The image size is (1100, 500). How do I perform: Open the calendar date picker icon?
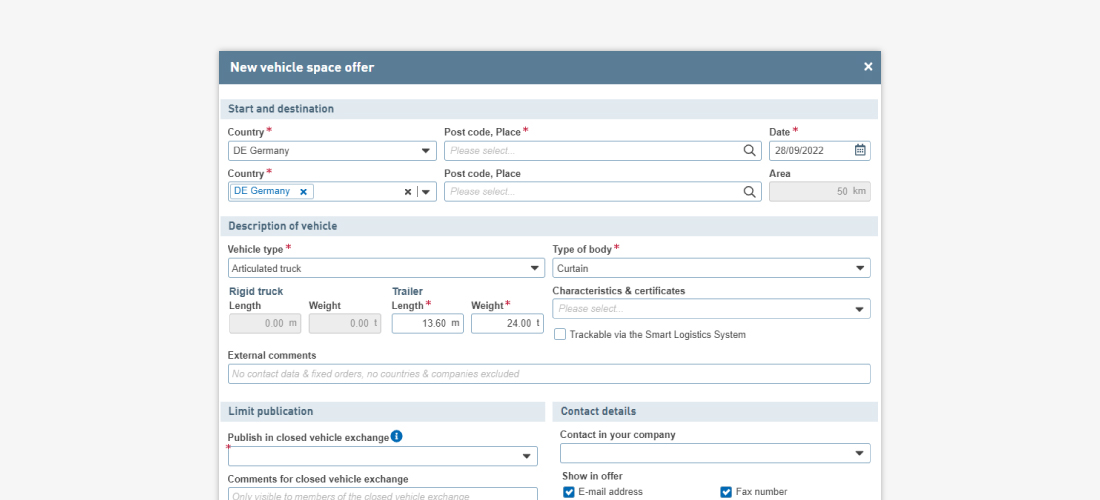pyautogui.click(x=860, y=151)
